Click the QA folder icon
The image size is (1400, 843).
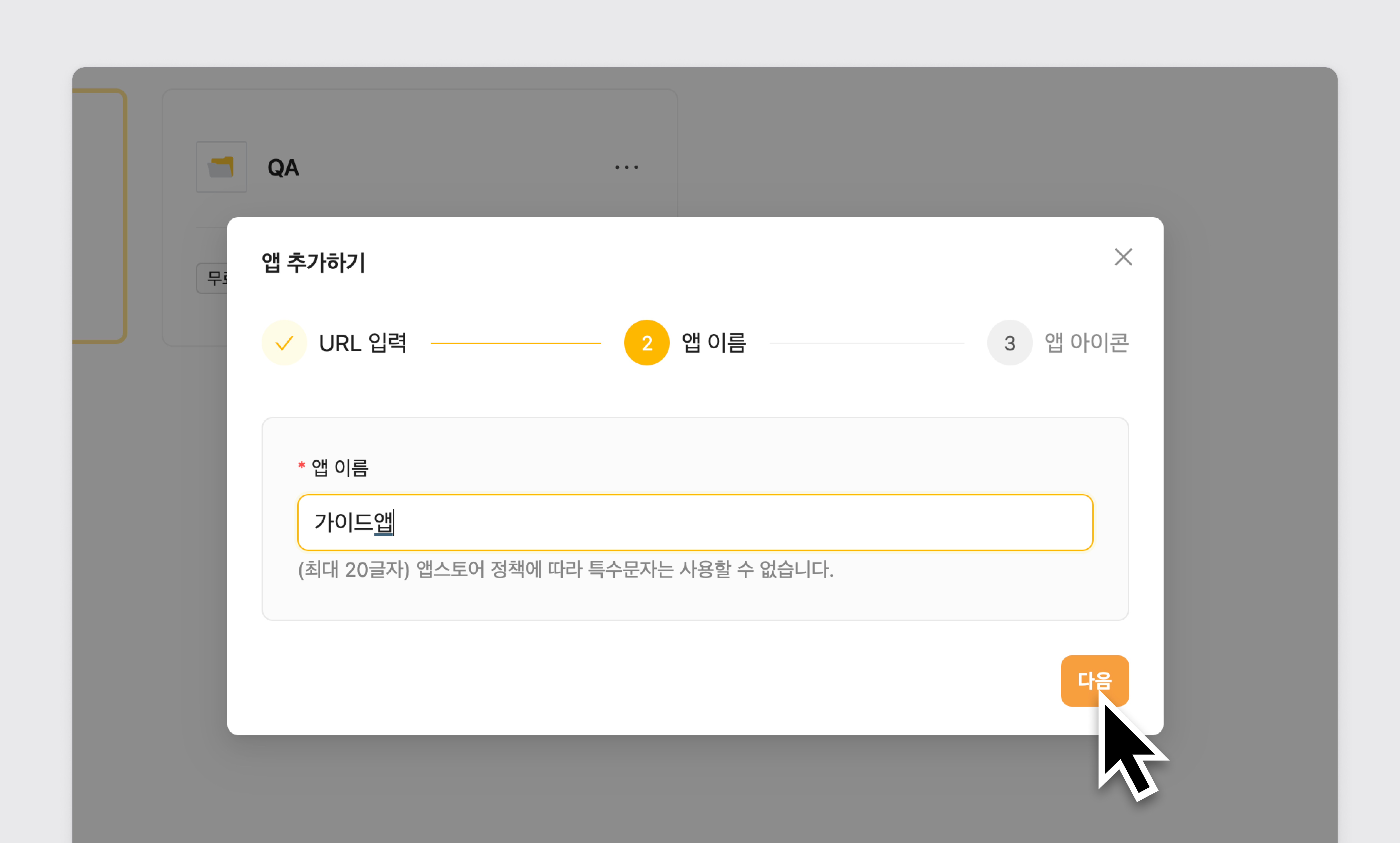[221, 167]
